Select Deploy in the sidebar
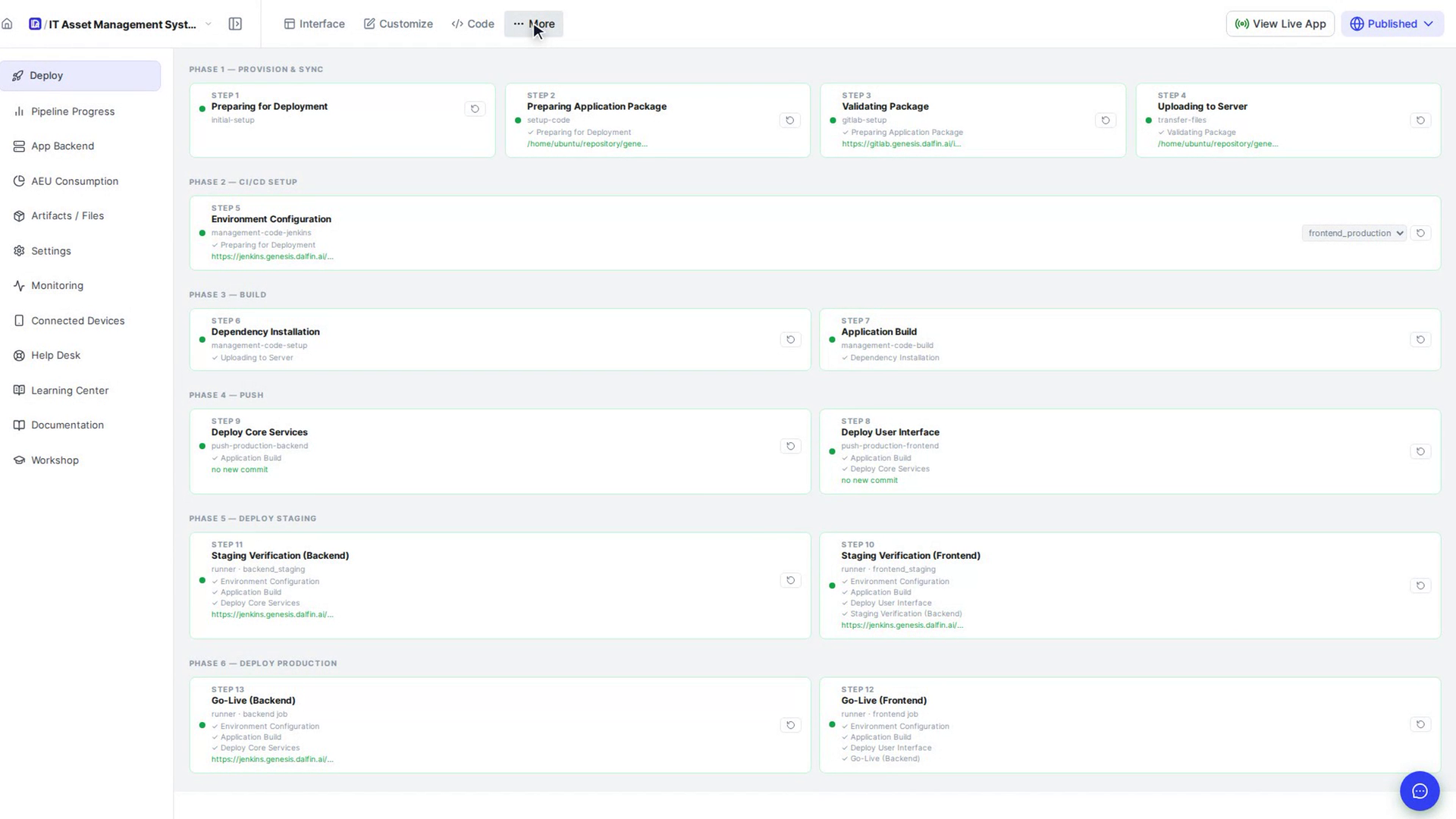The image size is (1456, 819). pos(80,76)
